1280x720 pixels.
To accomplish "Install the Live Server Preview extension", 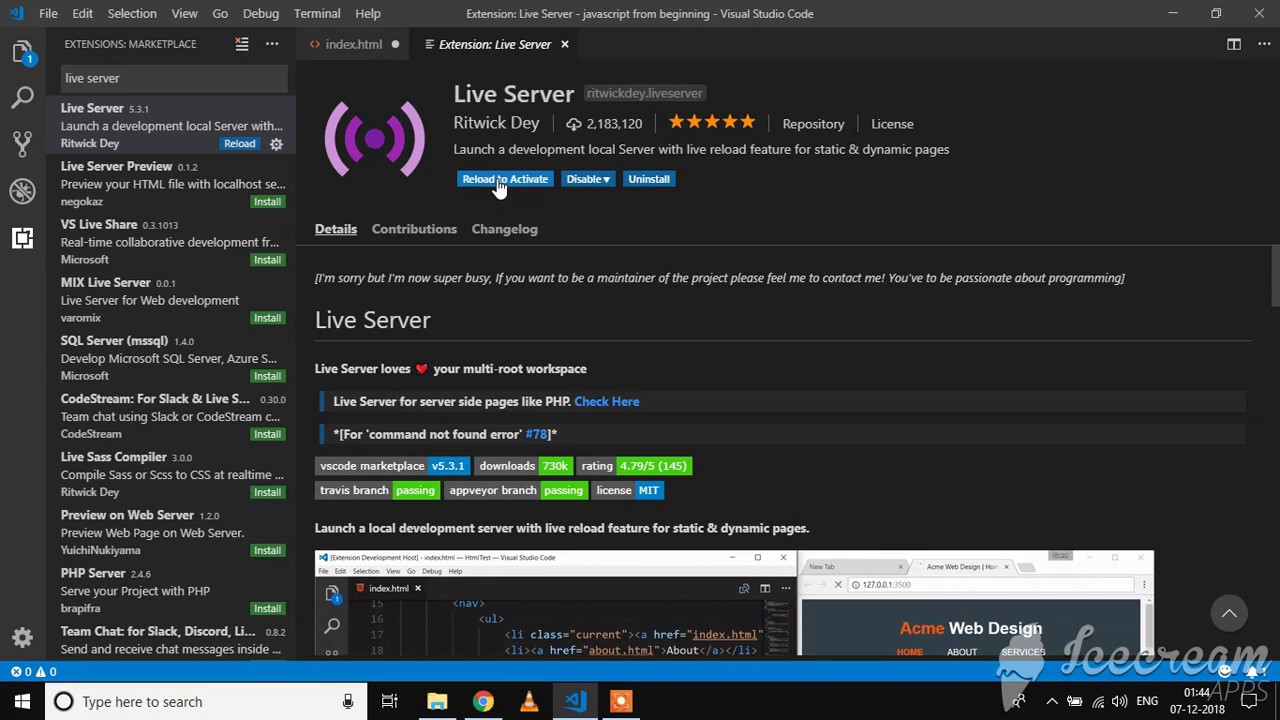I will click(x=267, y=202).
